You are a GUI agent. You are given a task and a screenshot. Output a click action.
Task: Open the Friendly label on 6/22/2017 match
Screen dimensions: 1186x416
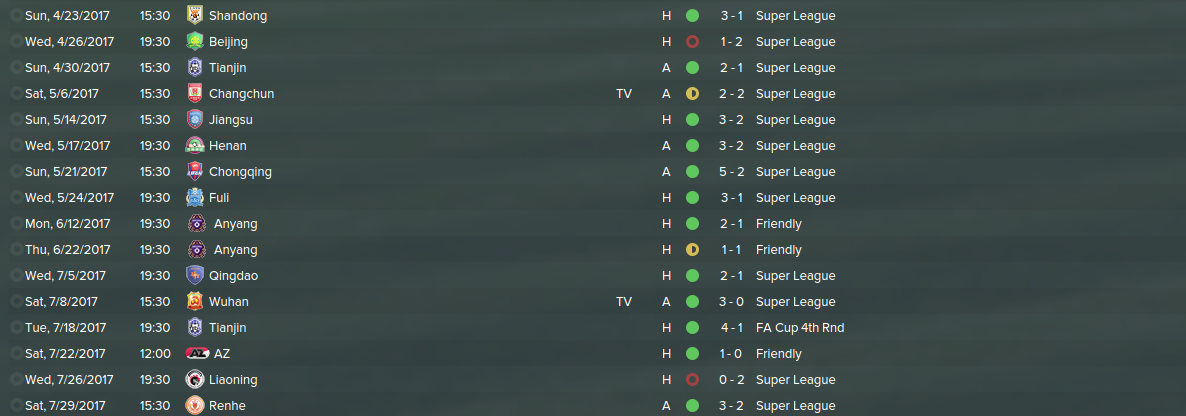pyautogui.click(x=779, y=250)
